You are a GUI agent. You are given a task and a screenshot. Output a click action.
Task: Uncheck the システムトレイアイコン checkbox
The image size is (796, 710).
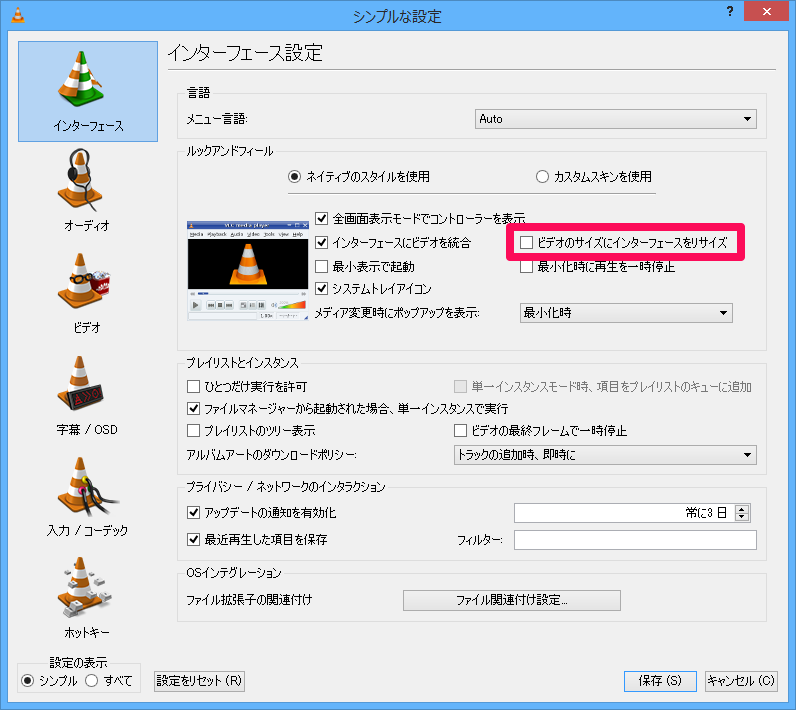coord(322,290)
